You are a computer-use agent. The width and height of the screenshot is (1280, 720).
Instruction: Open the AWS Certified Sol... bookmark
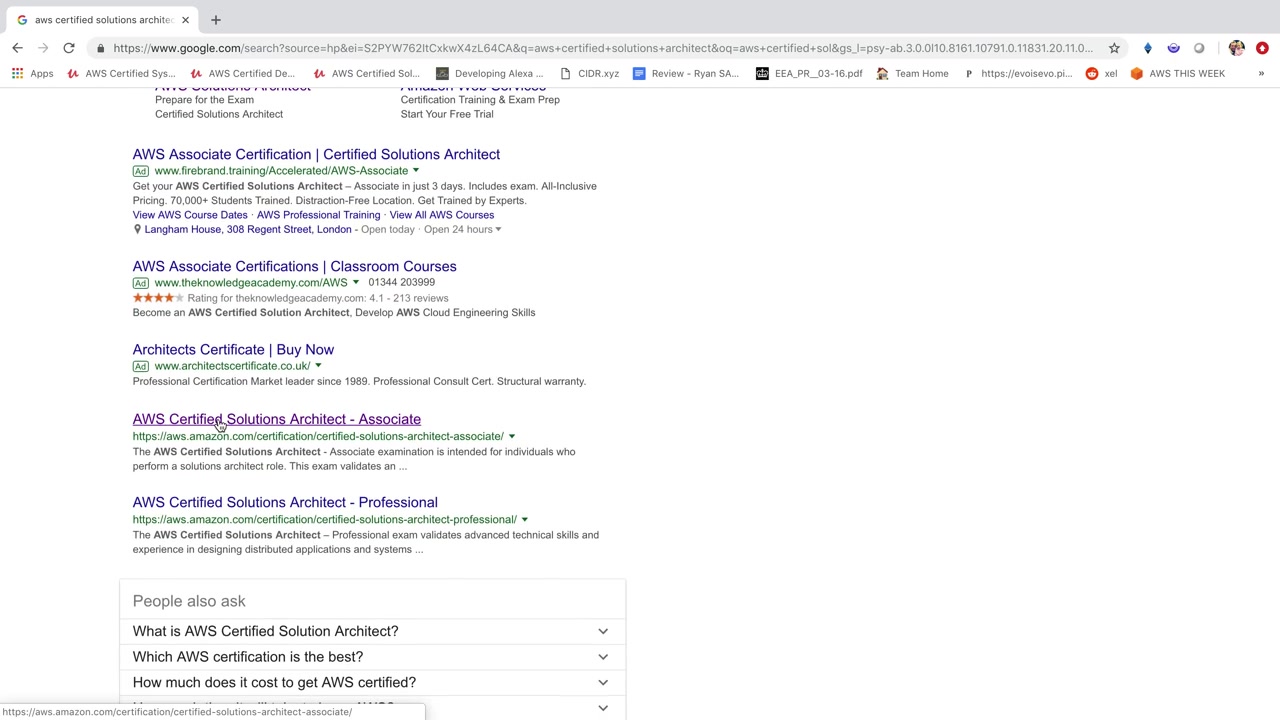tap(367, 73)
